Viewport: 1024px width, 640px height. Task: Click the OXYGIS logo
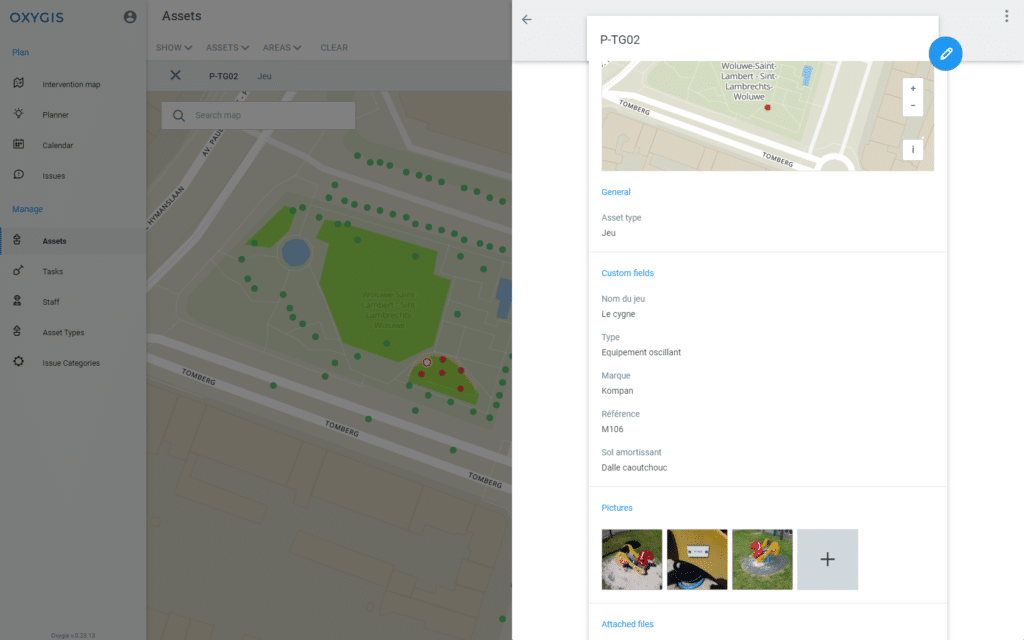37,18
